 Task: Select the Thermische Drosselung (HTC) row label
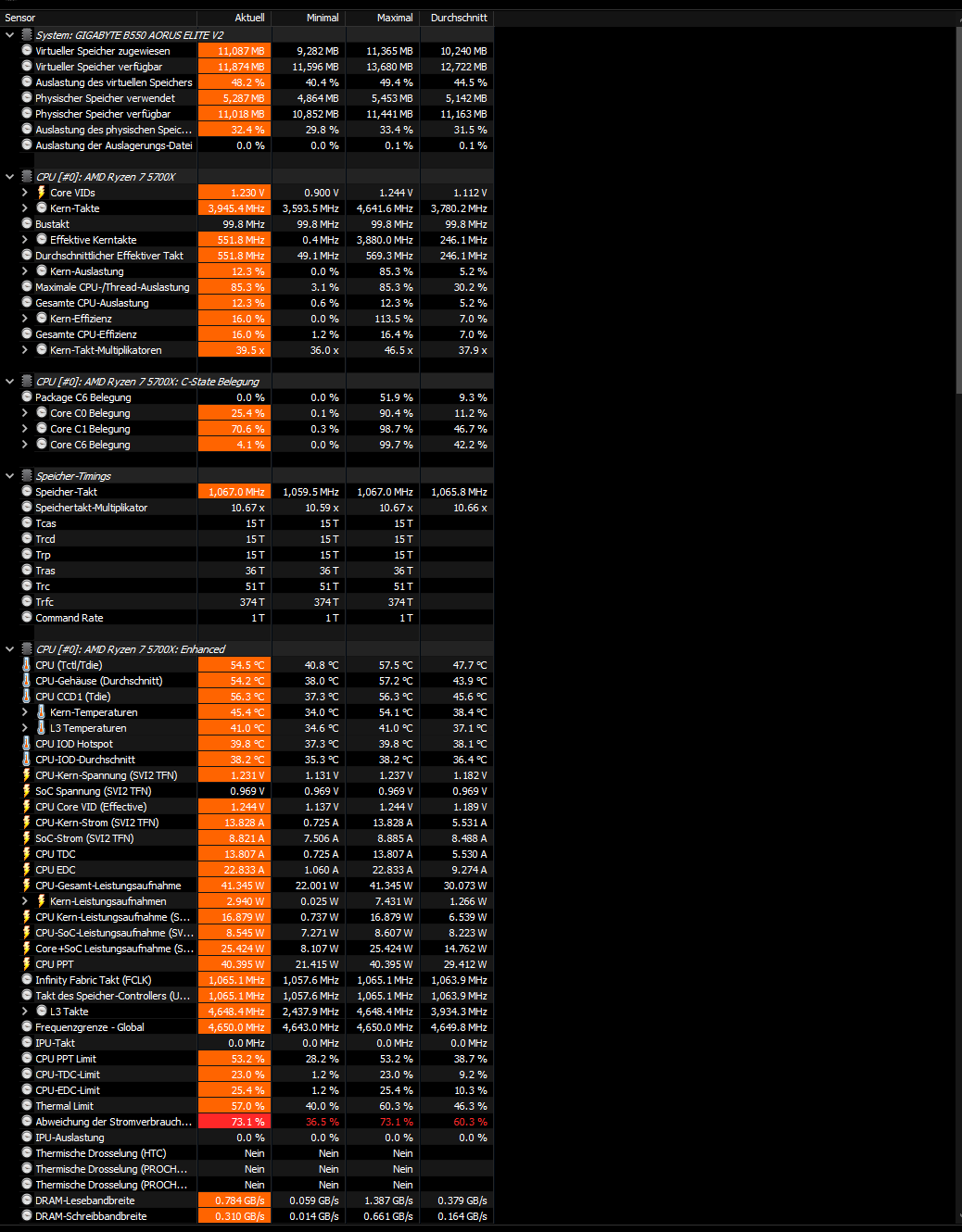pyautogui.click(x=101, y=1153)
